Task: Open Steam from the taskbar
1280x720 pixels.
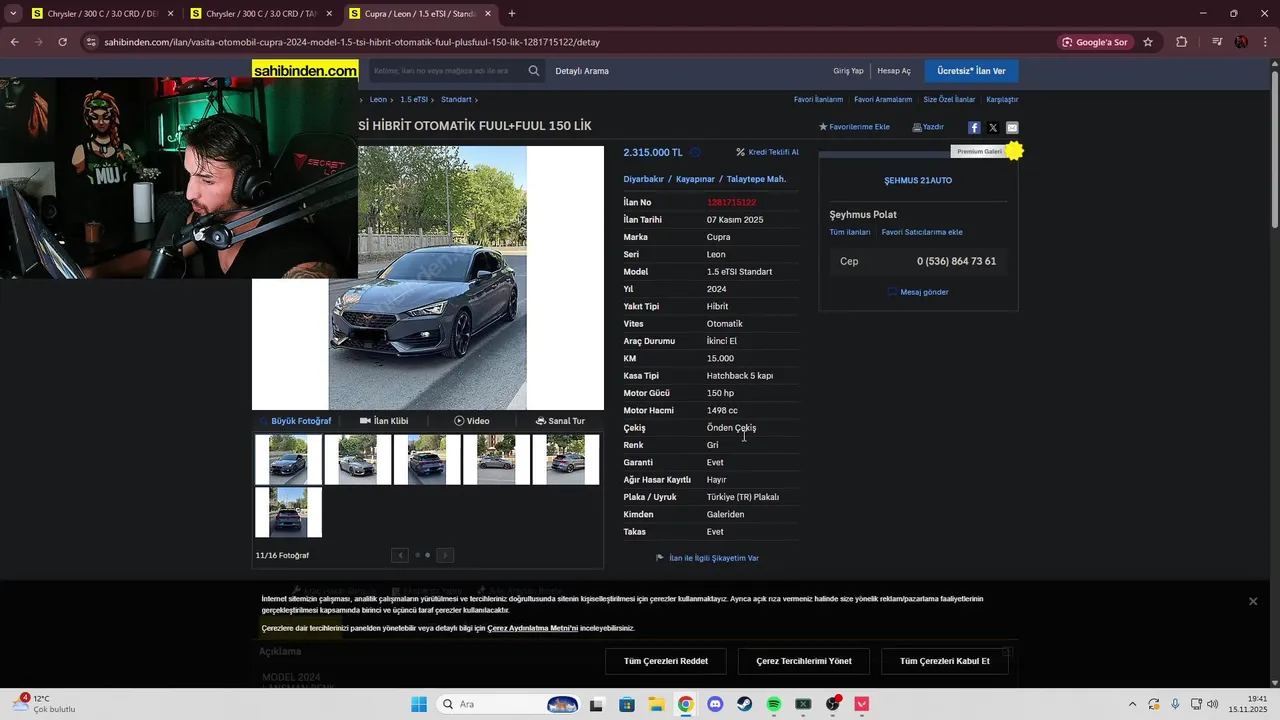Action: click(745, 704)
